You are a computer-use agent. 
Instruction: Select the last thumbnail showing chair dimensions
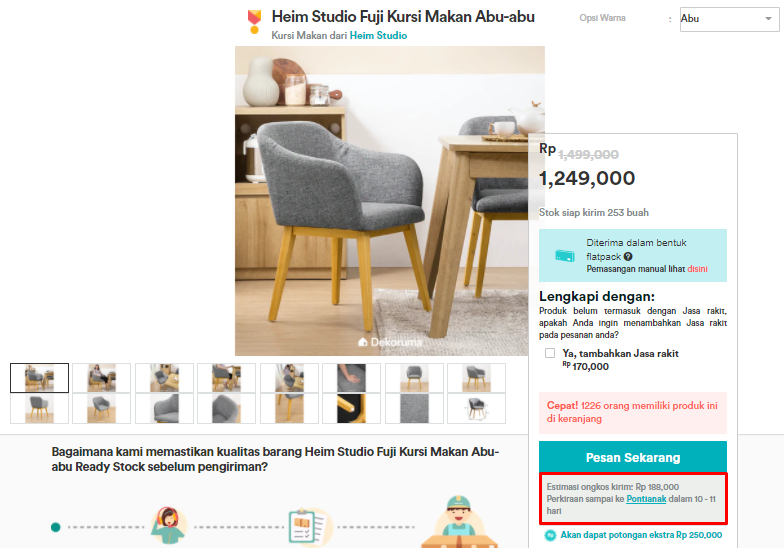476,408
